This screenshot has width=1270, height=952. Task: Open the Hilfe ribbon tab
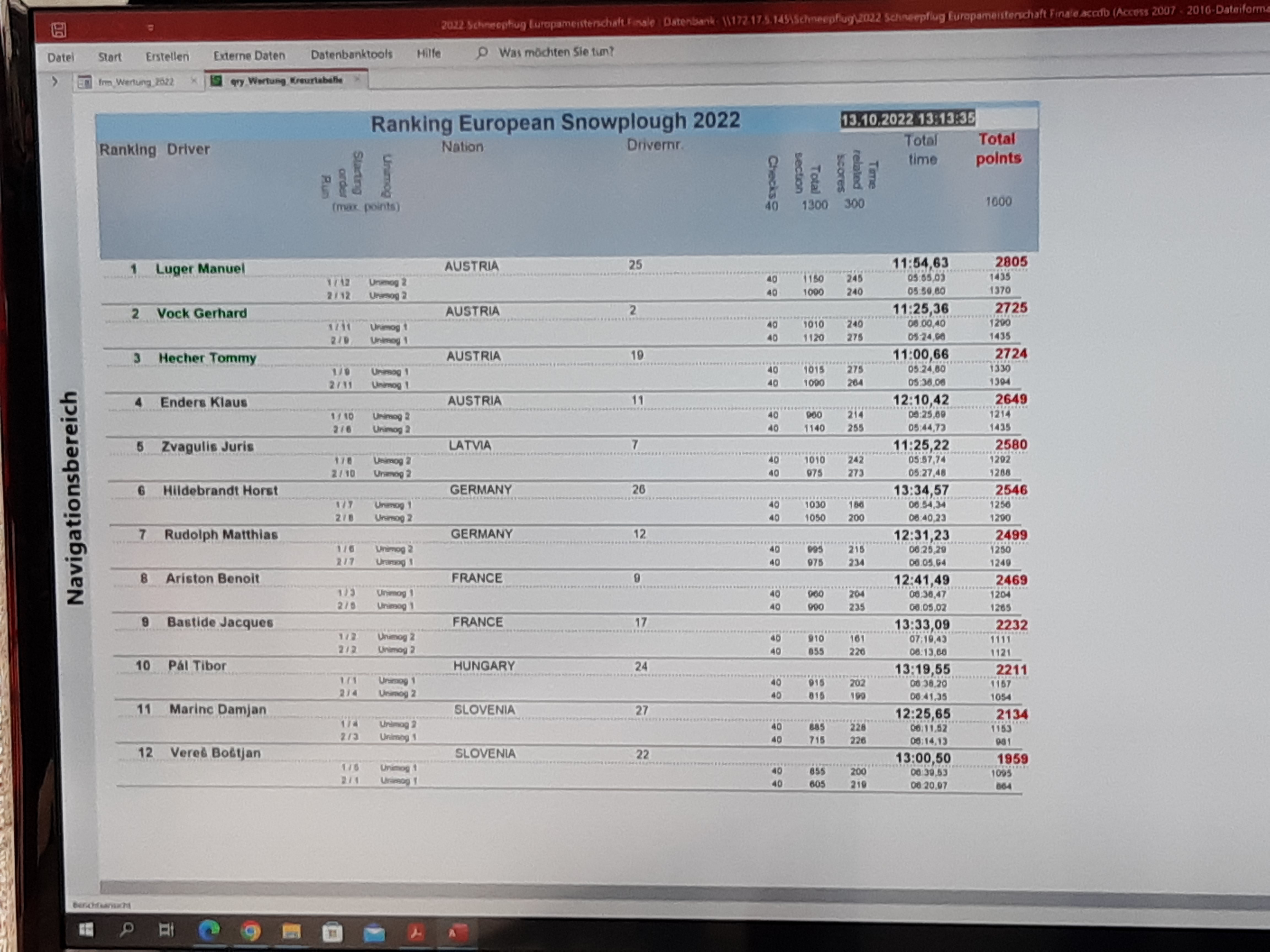point(428,53)
